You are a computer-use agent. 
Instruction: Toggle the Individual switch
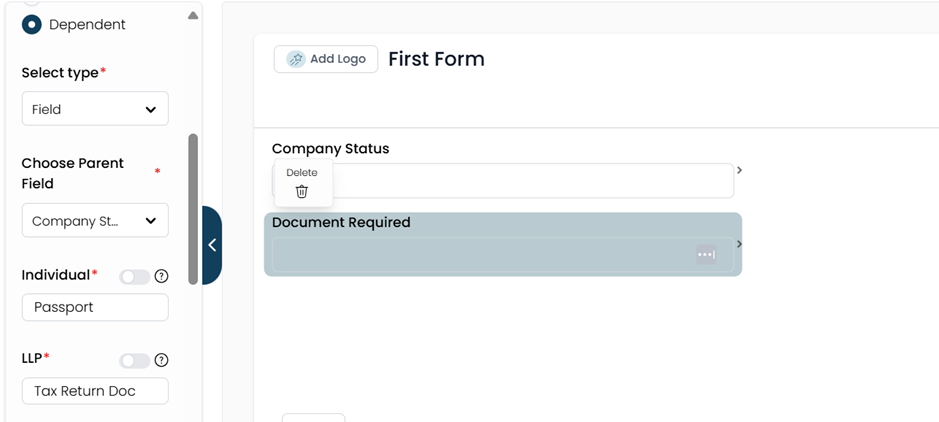[134, 277]
